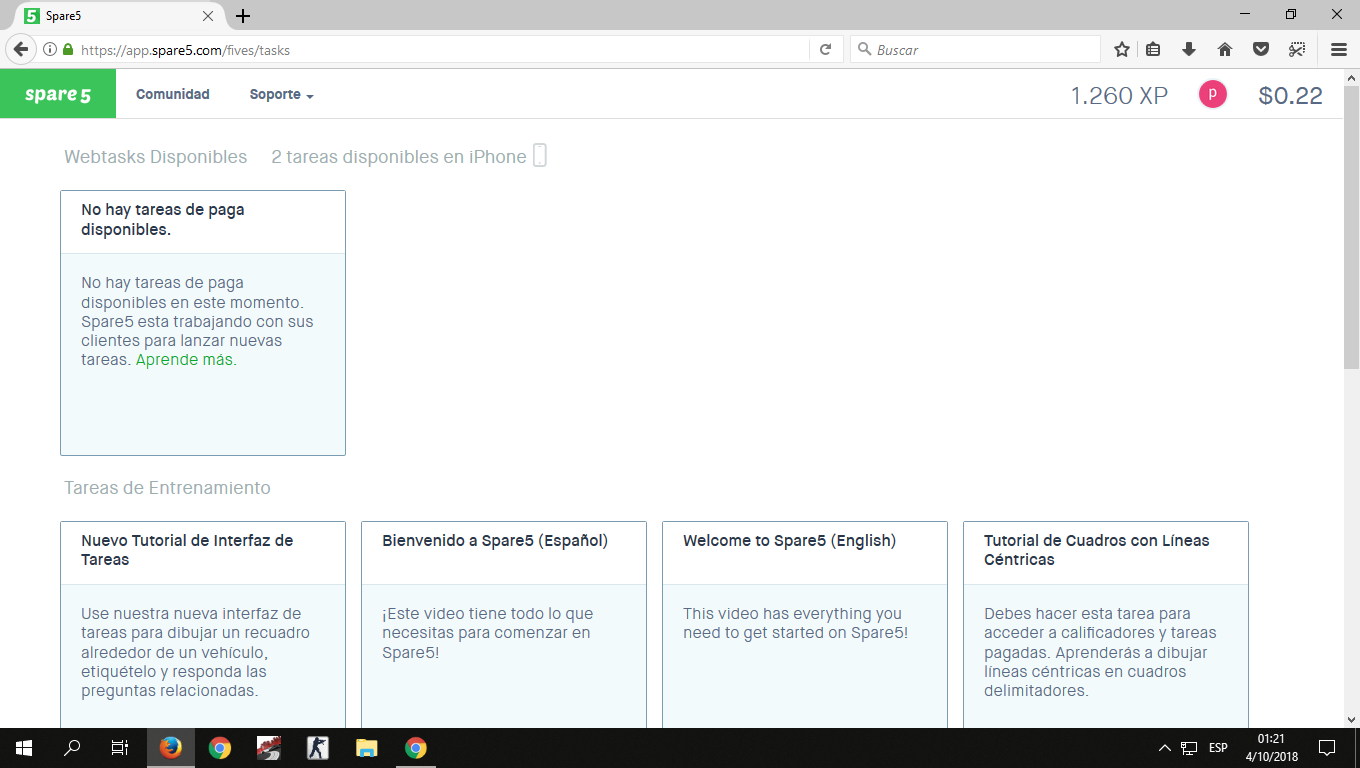Select the Spare5 browser tab

point(120,16)
